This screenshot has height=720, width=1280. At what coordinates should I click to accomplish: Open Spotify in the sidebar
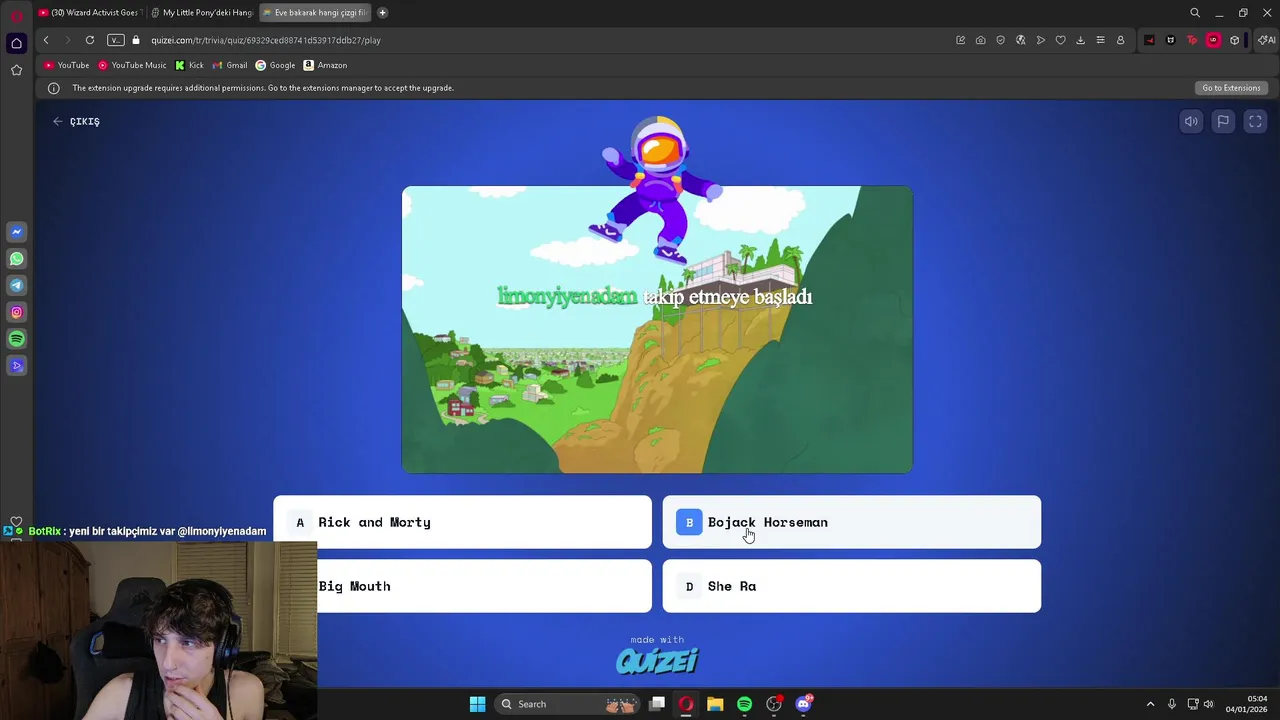(16, 339)
